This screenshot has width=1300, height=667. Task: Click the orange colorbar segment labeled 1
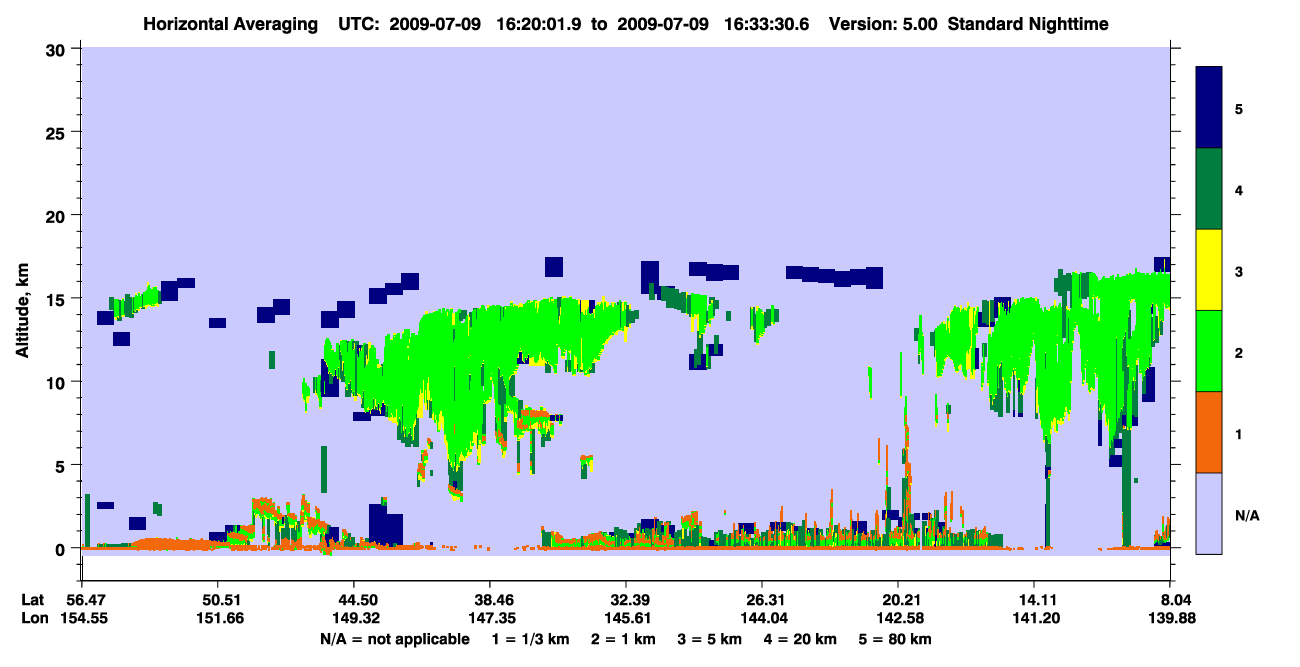point(1209,432)
